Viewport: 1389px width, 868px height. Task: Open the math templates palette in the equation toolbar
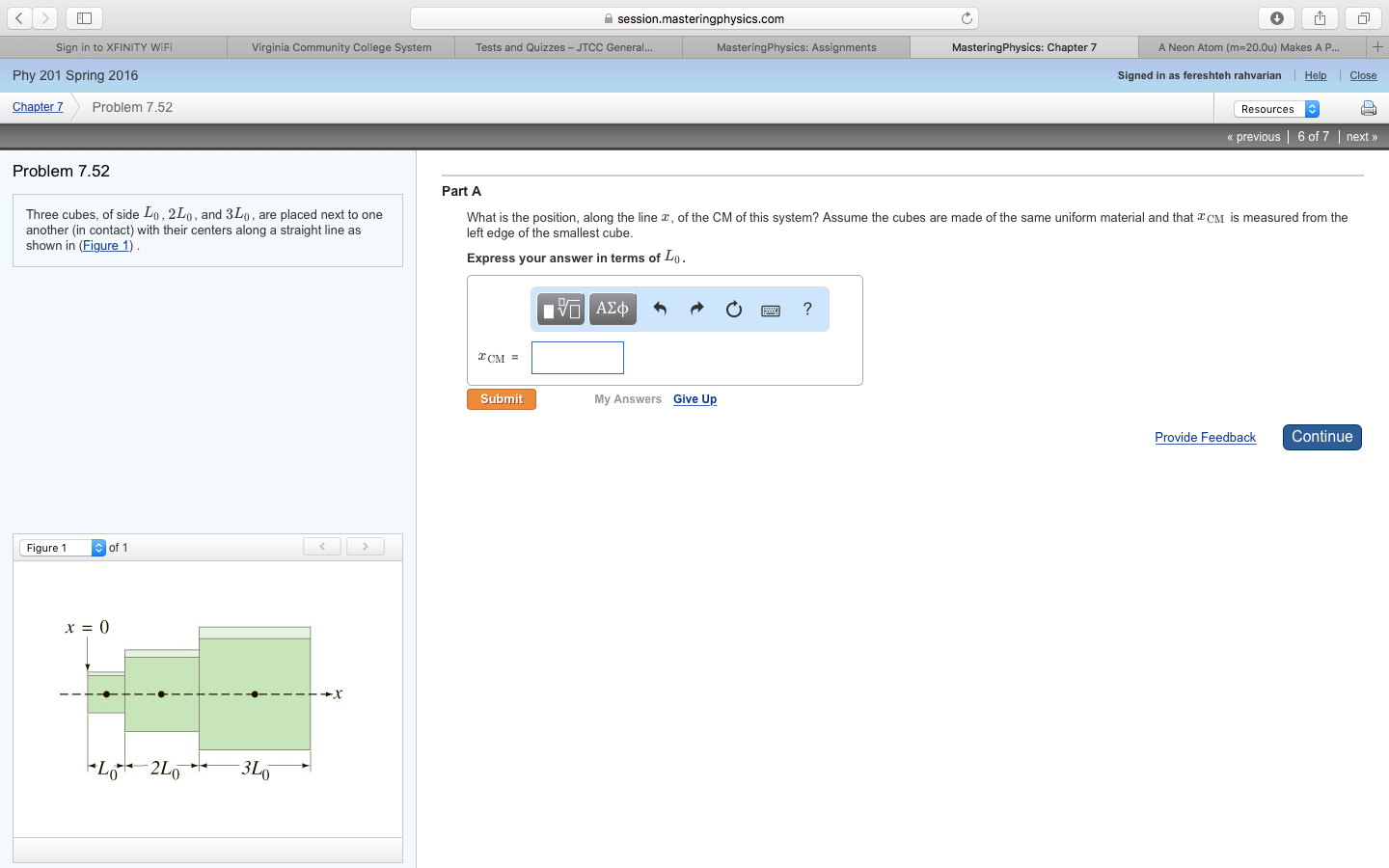[559, 309]
